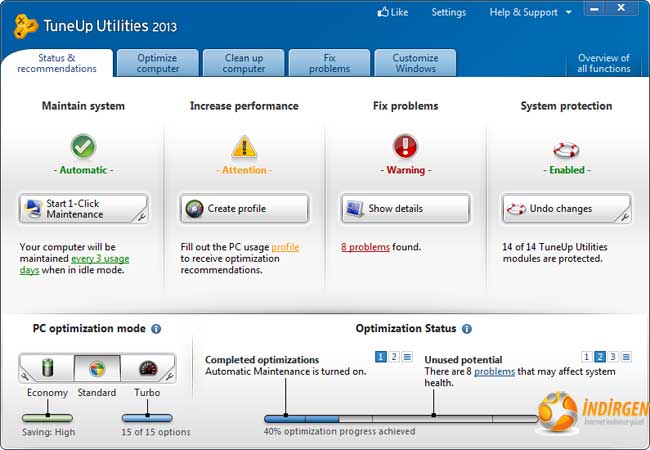This screenshot has width=650, height=450.
Task: Open the Clean up computer tab
Action: 244,63
